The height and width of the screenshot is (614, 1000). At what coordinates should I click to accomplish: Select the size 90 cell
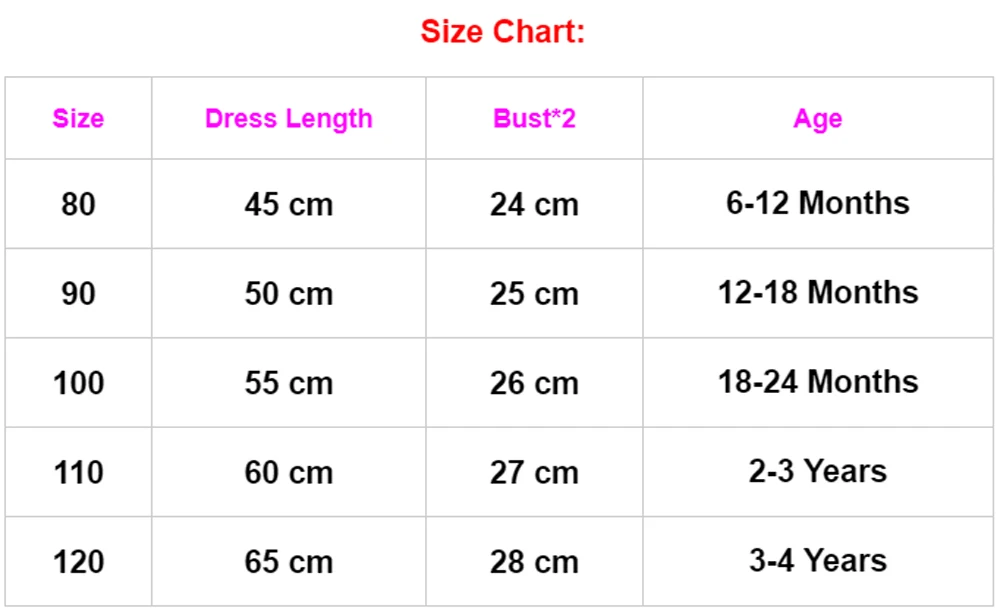(x=78, y=294)
